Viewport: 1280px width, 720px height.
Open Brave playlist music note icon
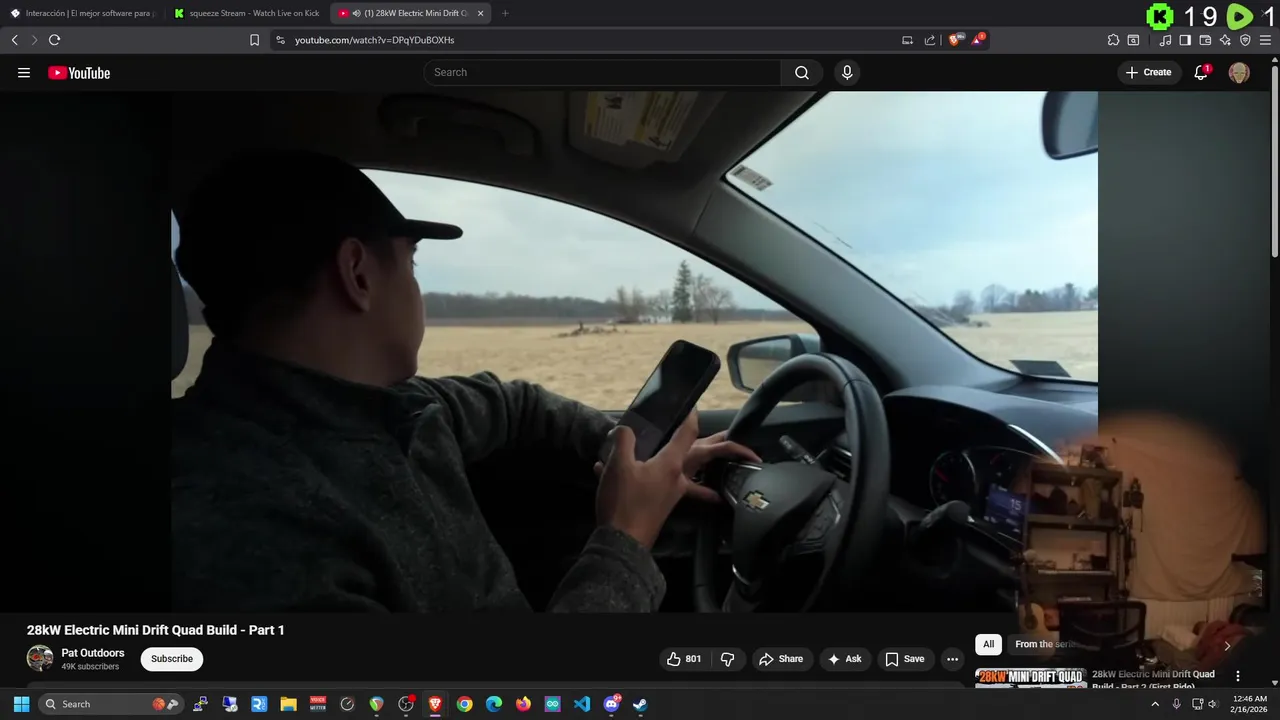[1165, 40]
